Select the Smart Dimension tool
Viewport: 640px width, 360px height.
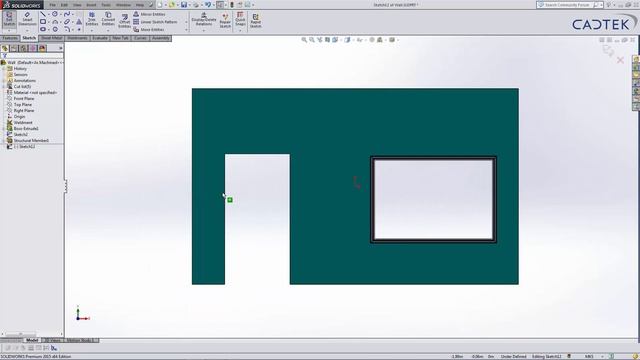(27, 19)
